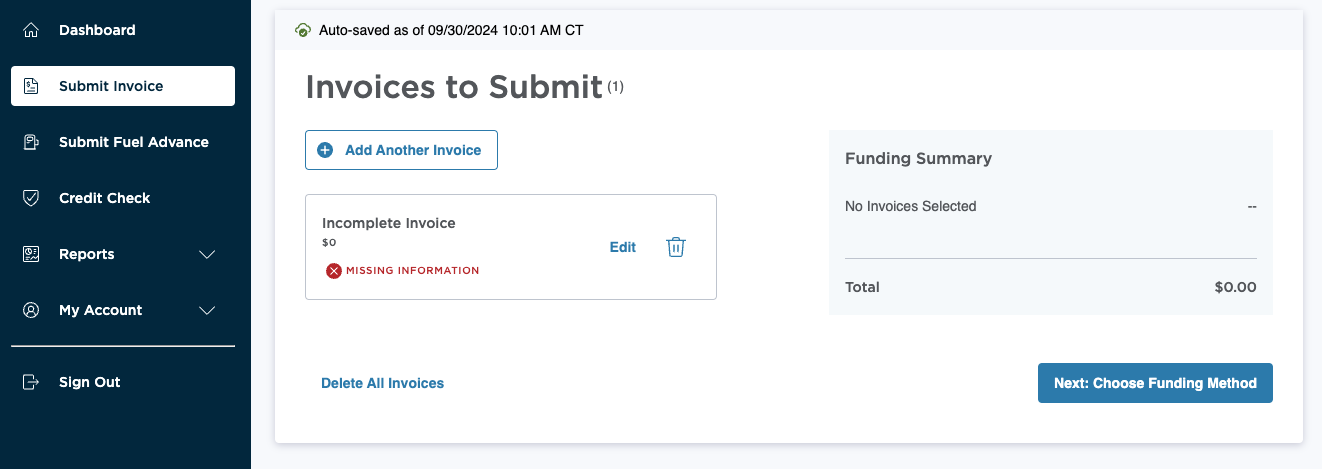
Task: Click the Sign Out arrow icon
Action: coord(31,382)
